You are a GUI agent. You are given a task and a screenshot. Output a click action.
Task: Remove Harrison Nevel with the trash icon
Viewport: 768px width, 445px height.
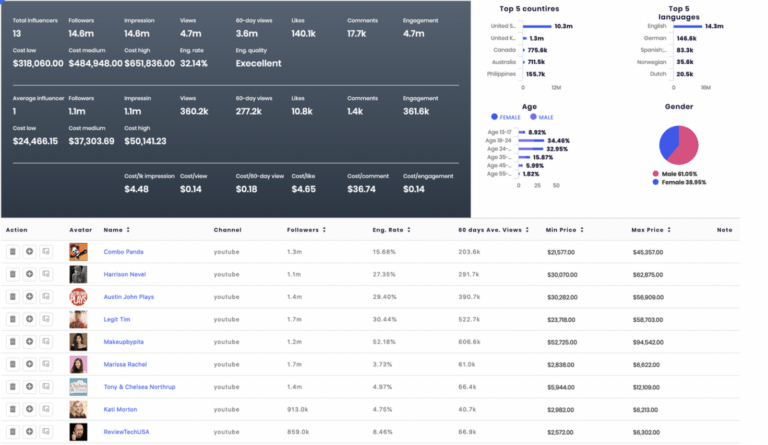click(x=13, y=274)
